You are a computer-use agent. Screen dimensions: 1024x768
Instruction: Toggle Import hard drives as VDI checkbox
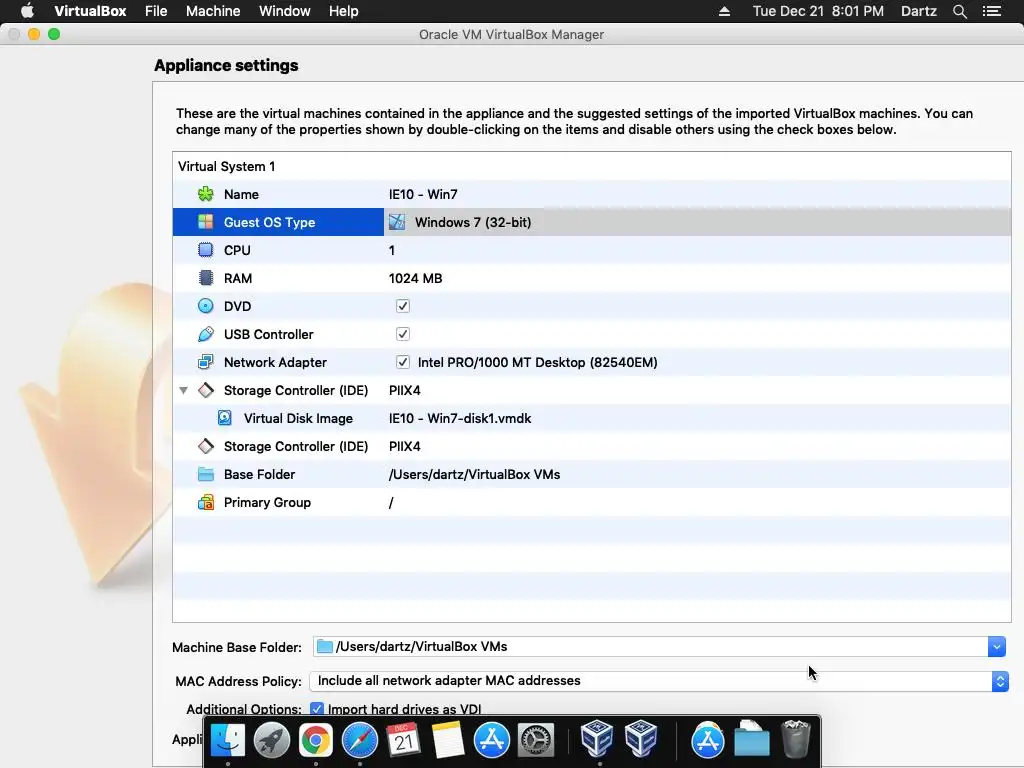317,709
